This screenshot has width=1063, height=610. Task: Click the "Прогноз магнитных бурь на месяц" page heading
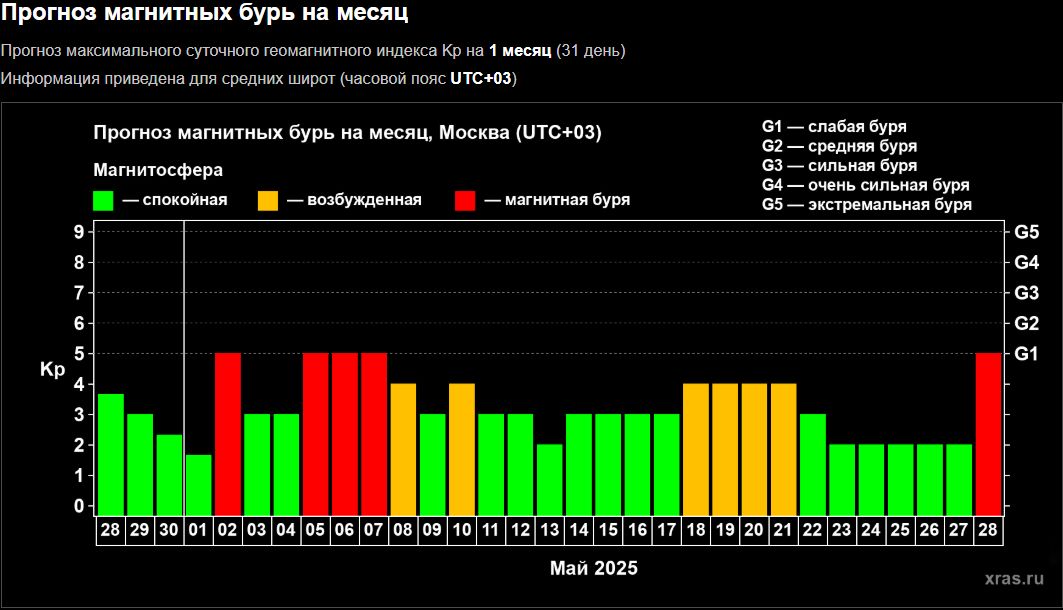coord(204,14)
